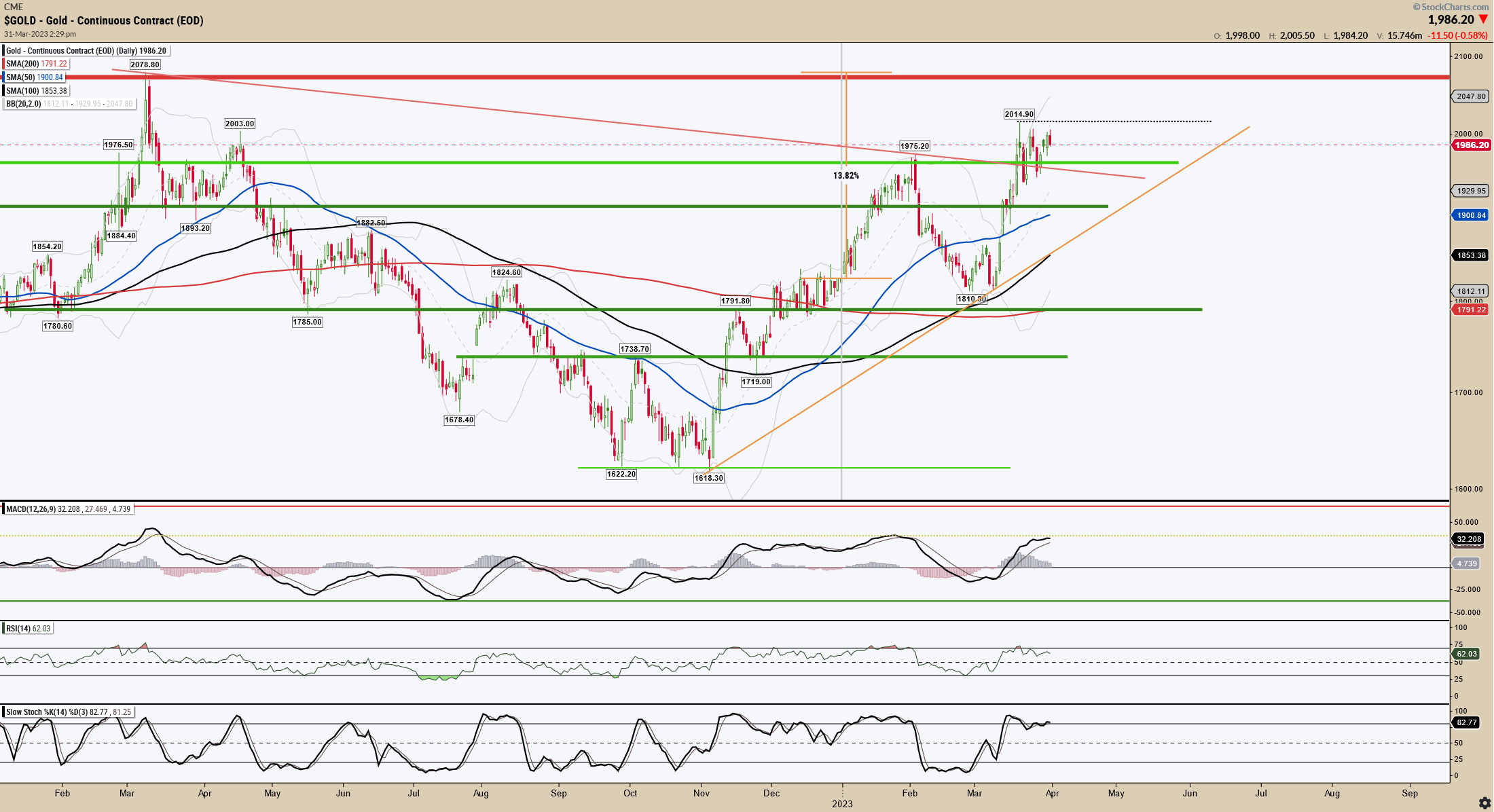
Task: Select the SMA(50) legend label
Action: [x=35, y=77]
